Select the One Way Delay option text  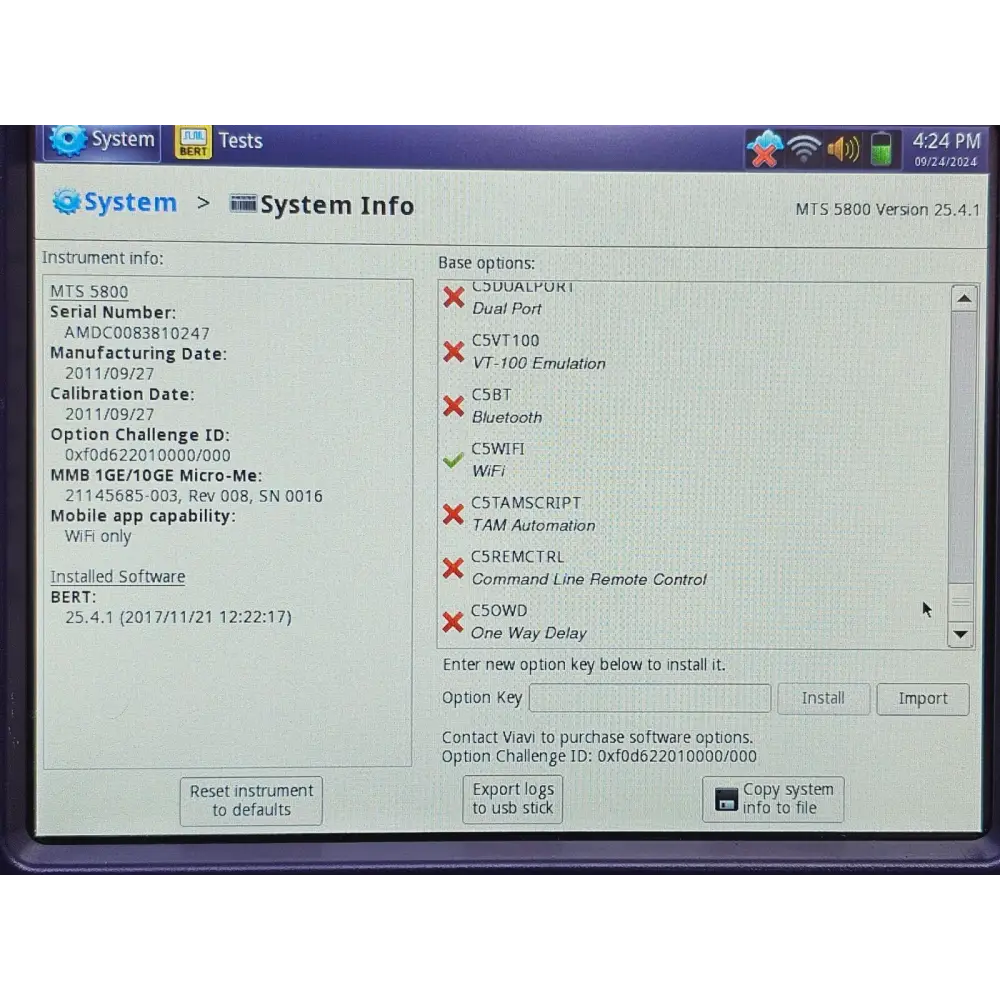(x=529, y=633)
